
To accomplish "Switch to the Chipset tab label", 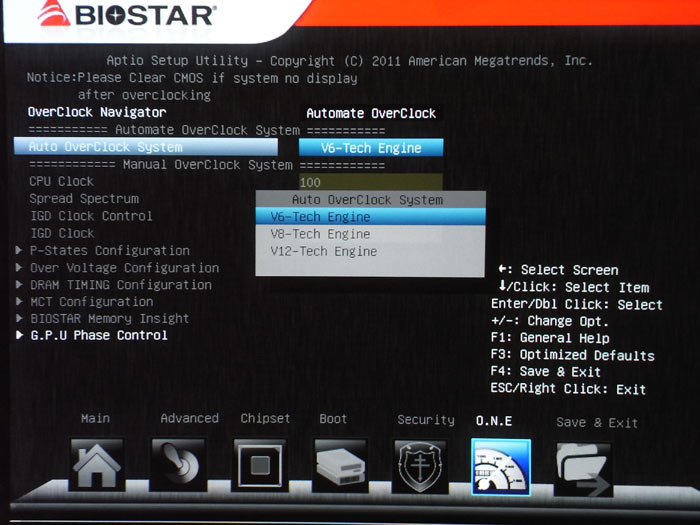I will coord(265,418).
